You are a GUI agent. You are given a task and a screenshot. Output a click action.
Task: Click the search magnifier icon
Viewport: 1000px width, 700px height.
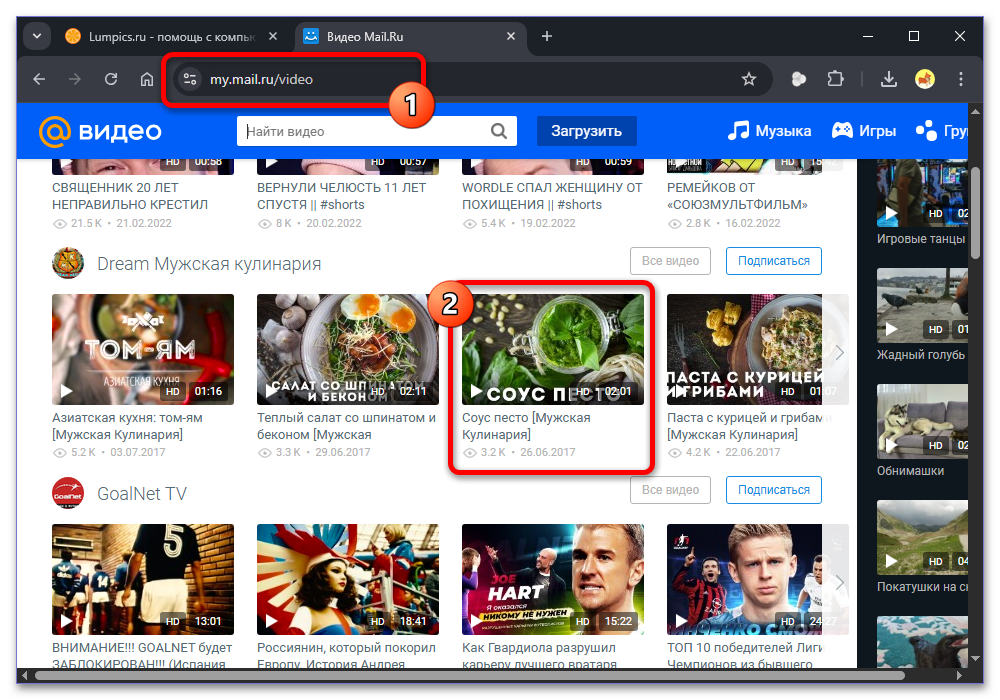[x=499, y=131]
